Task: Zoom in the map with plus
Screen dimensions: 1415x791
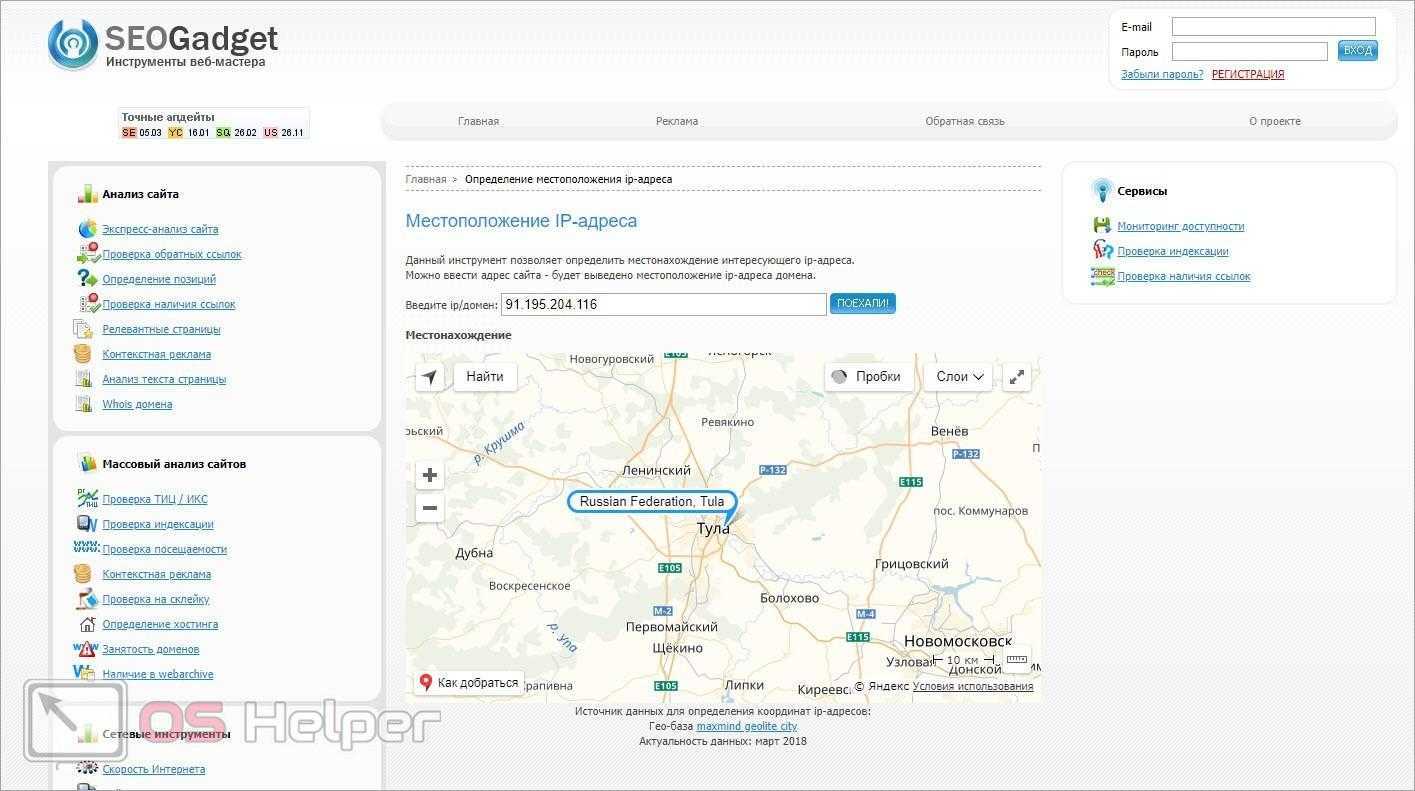Action: (430, 475)
